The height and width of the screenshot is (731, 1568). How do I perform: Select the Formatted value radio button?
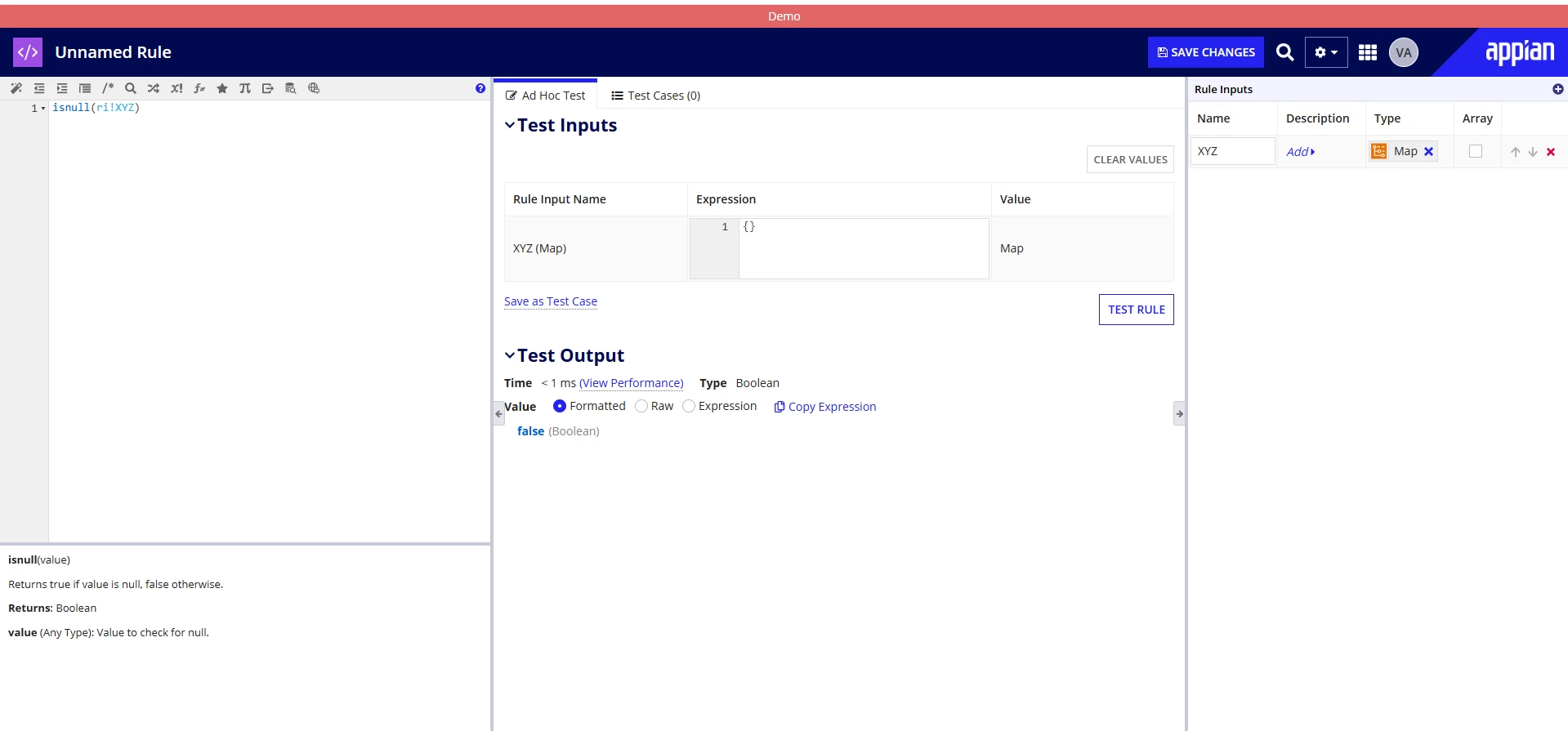[560, 406]
